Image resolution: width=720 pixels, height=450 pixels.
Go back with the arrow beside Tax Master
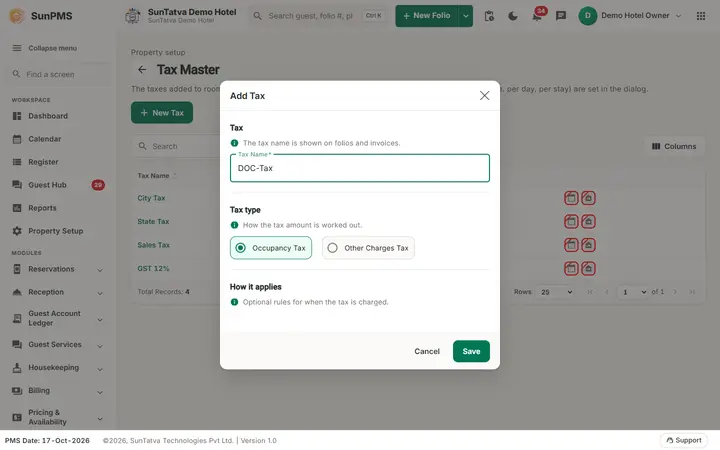coord(142,70)
